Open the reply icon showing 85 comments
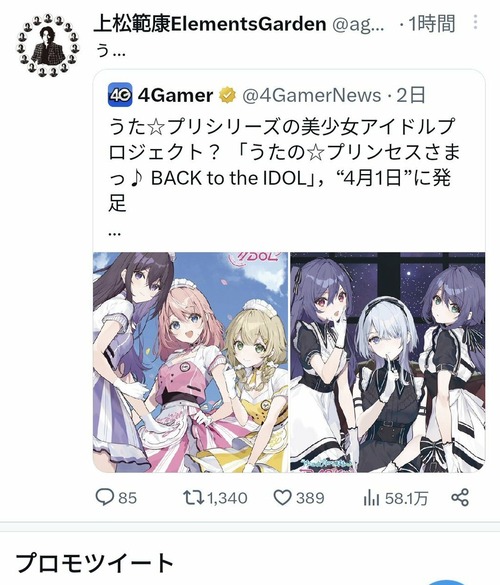500x585 pixels. (105, 497)
